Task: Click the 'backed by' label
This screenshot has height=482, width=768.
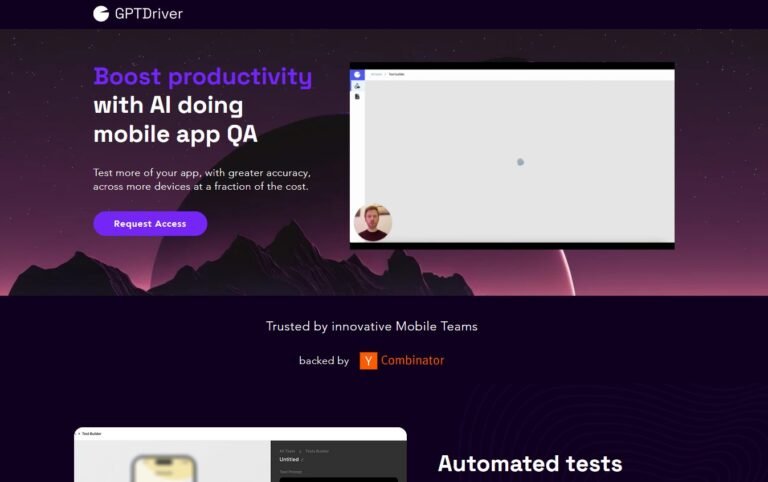Action: click(324, 361)
